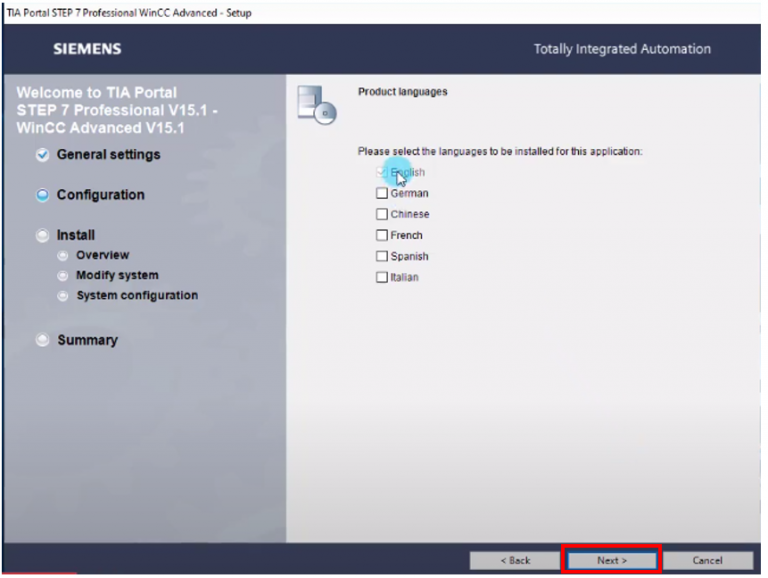Click the Configuration step bullet icon
768x578 pixels.
pos(42,196)
